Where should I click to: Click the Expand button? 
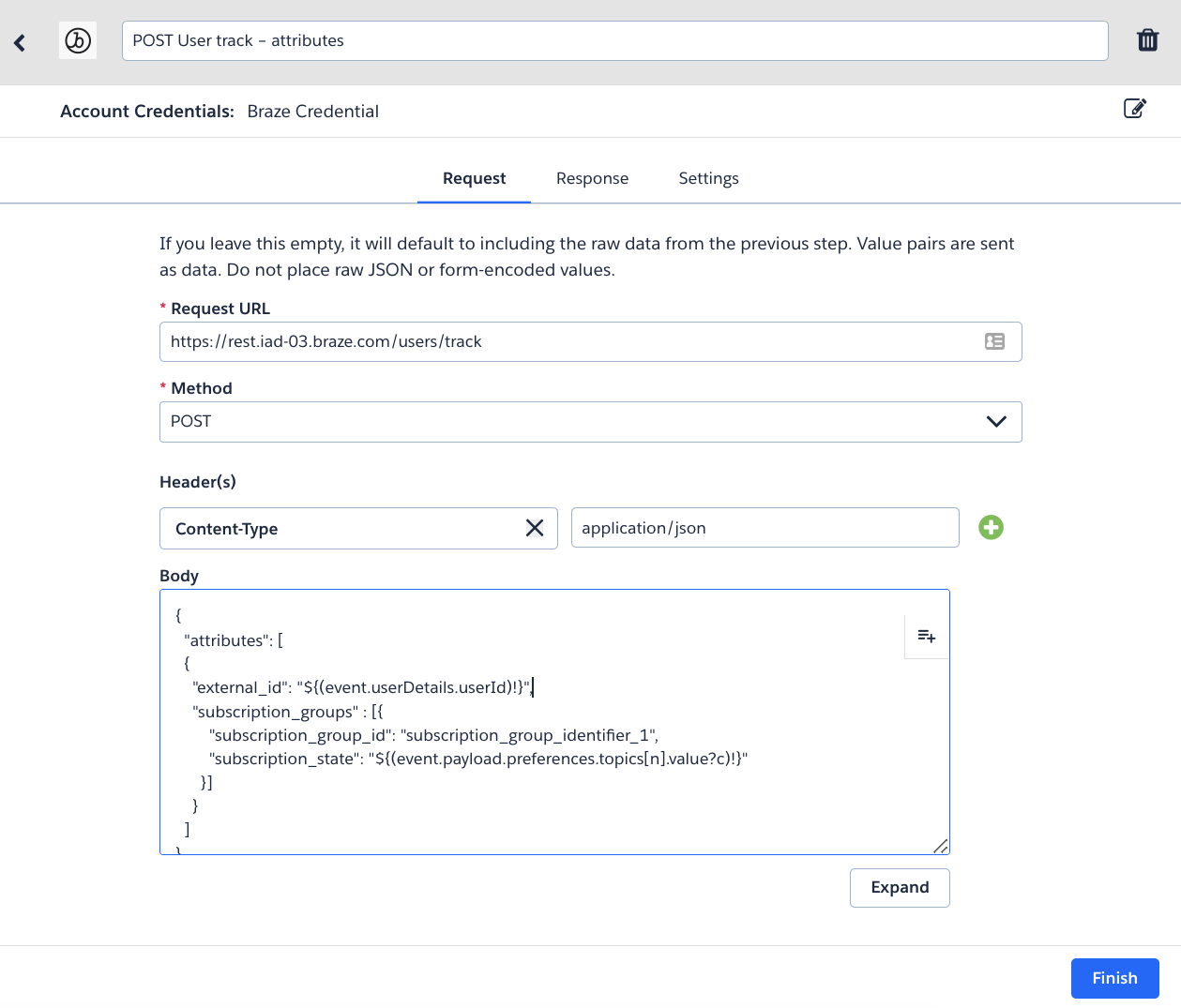[900, 888]
